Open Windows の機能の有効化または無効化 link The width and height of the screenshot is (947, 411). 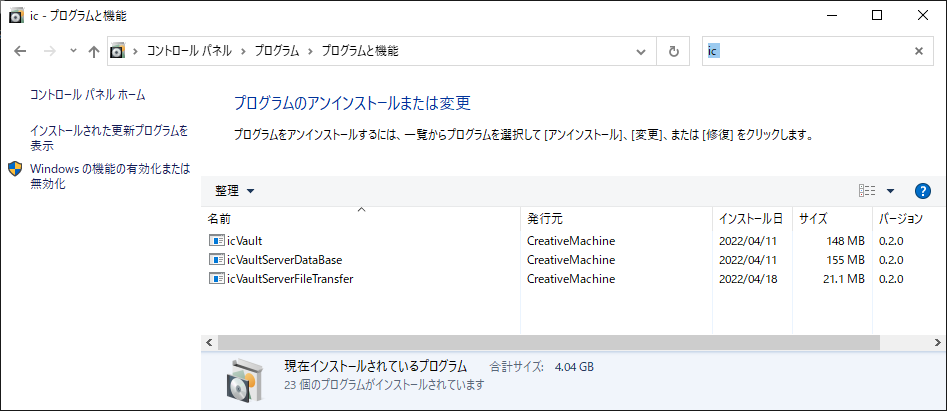coord(110,176)
